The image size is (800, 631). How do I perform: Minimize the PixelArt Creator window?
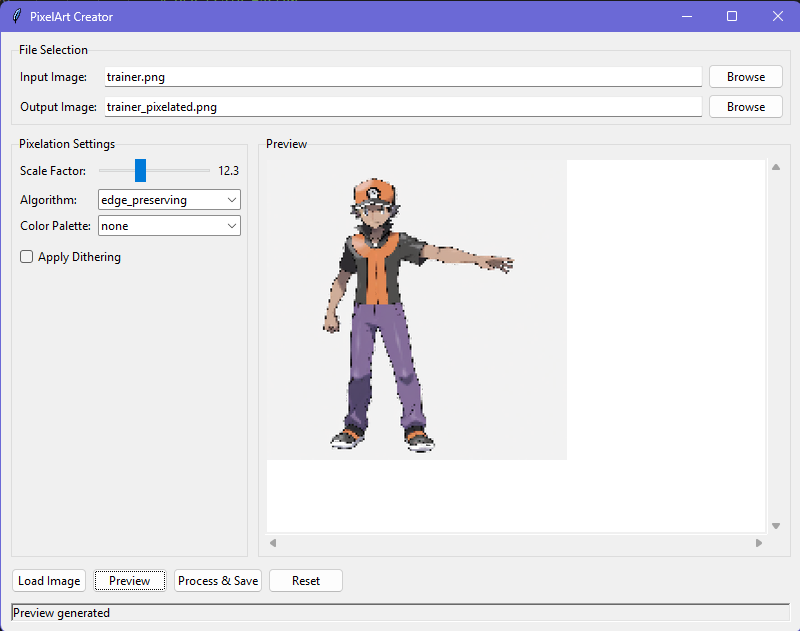tap(687, 16)
